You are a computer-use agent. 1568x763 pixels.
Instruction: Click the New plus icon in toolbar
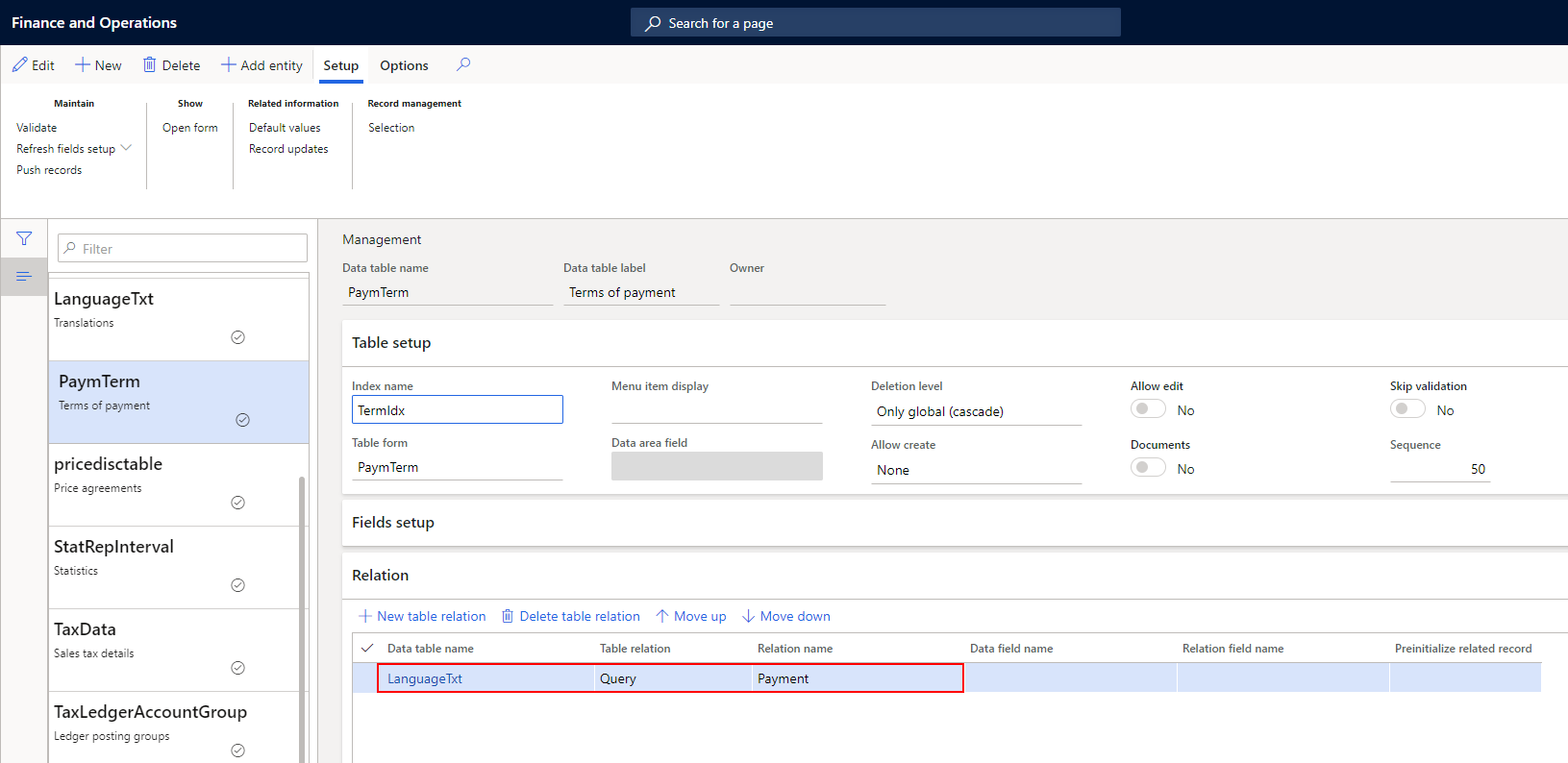(83, 65)
